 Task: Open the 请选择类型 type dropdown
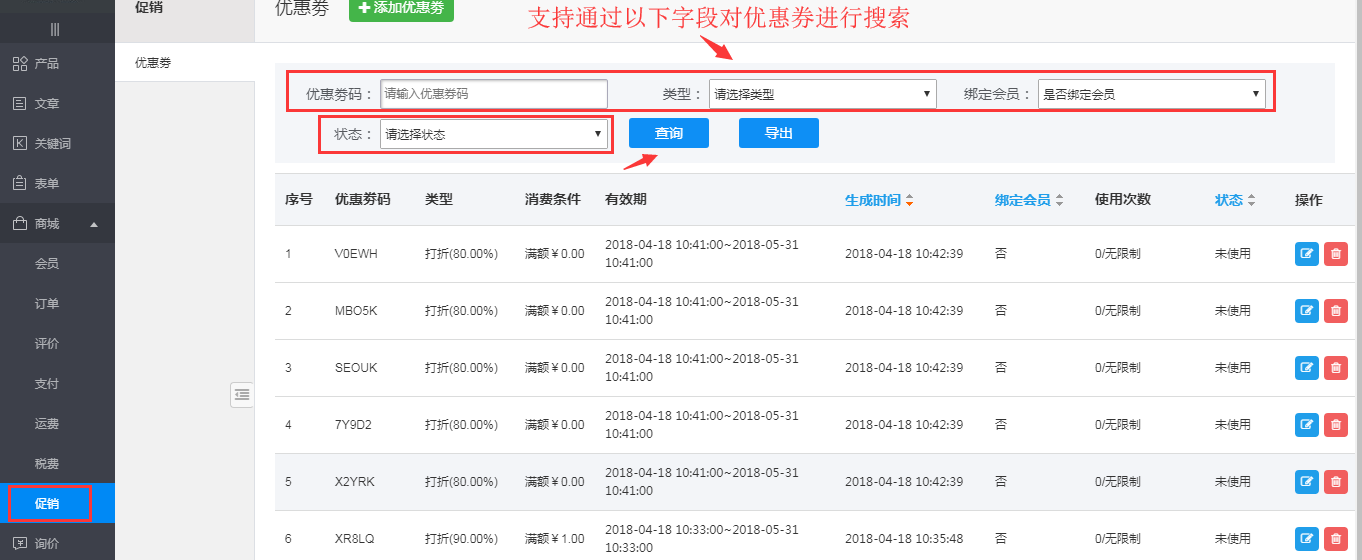pyautogui.click(x=822, y=94)
